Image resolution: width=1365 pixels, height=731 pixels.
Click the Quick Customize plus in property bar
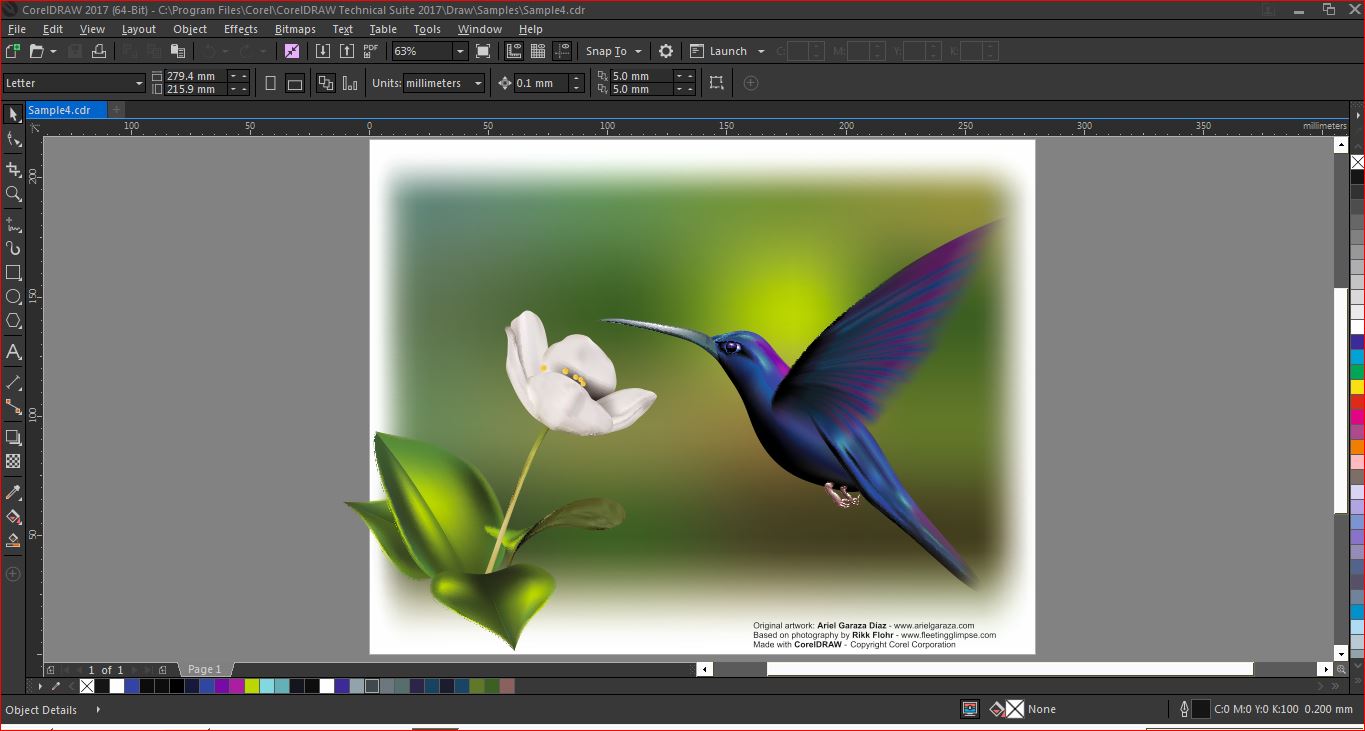click(x=751, y=83)
